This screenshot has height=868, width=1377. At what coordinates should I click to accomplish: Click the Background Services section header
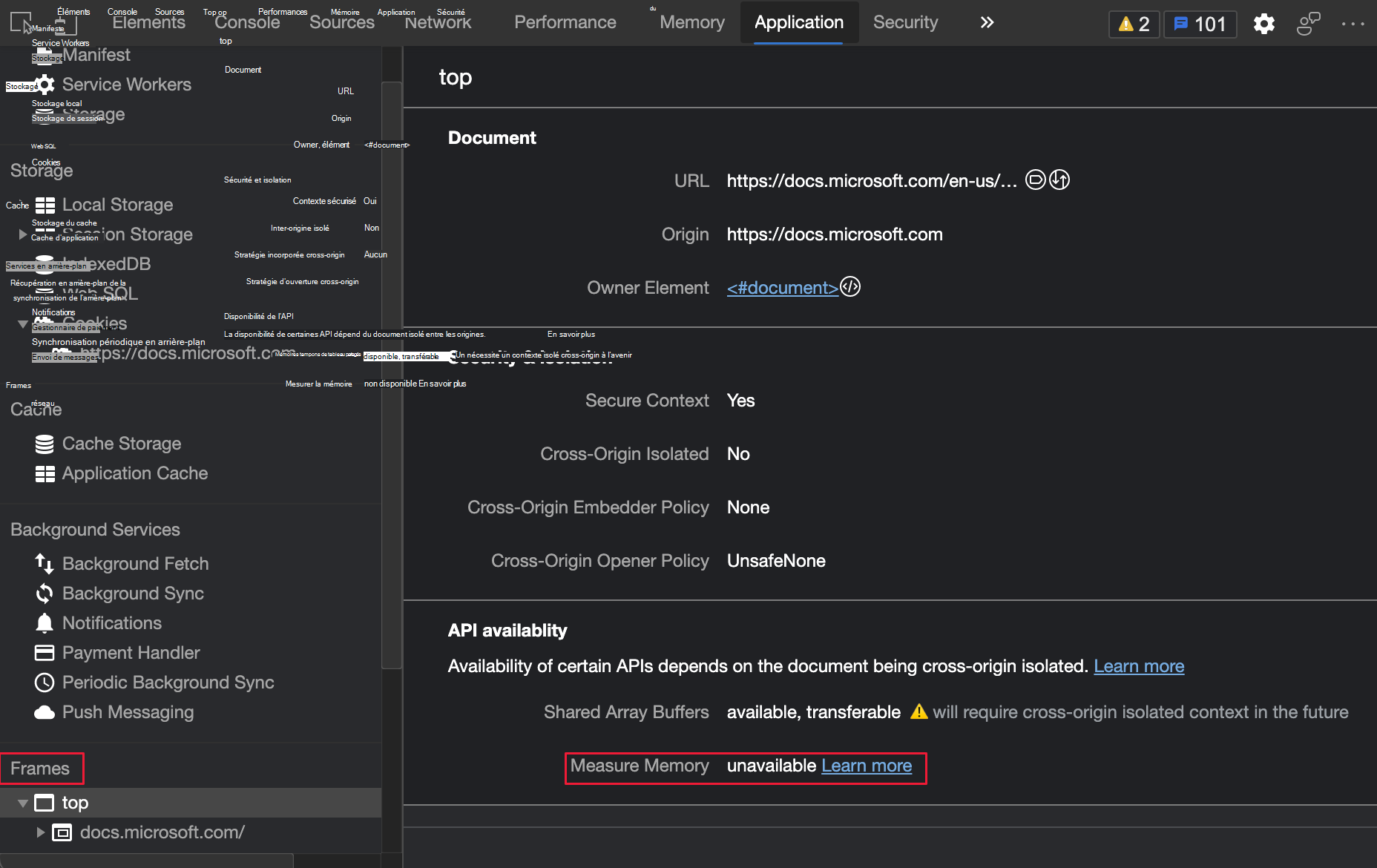point(95,530)
